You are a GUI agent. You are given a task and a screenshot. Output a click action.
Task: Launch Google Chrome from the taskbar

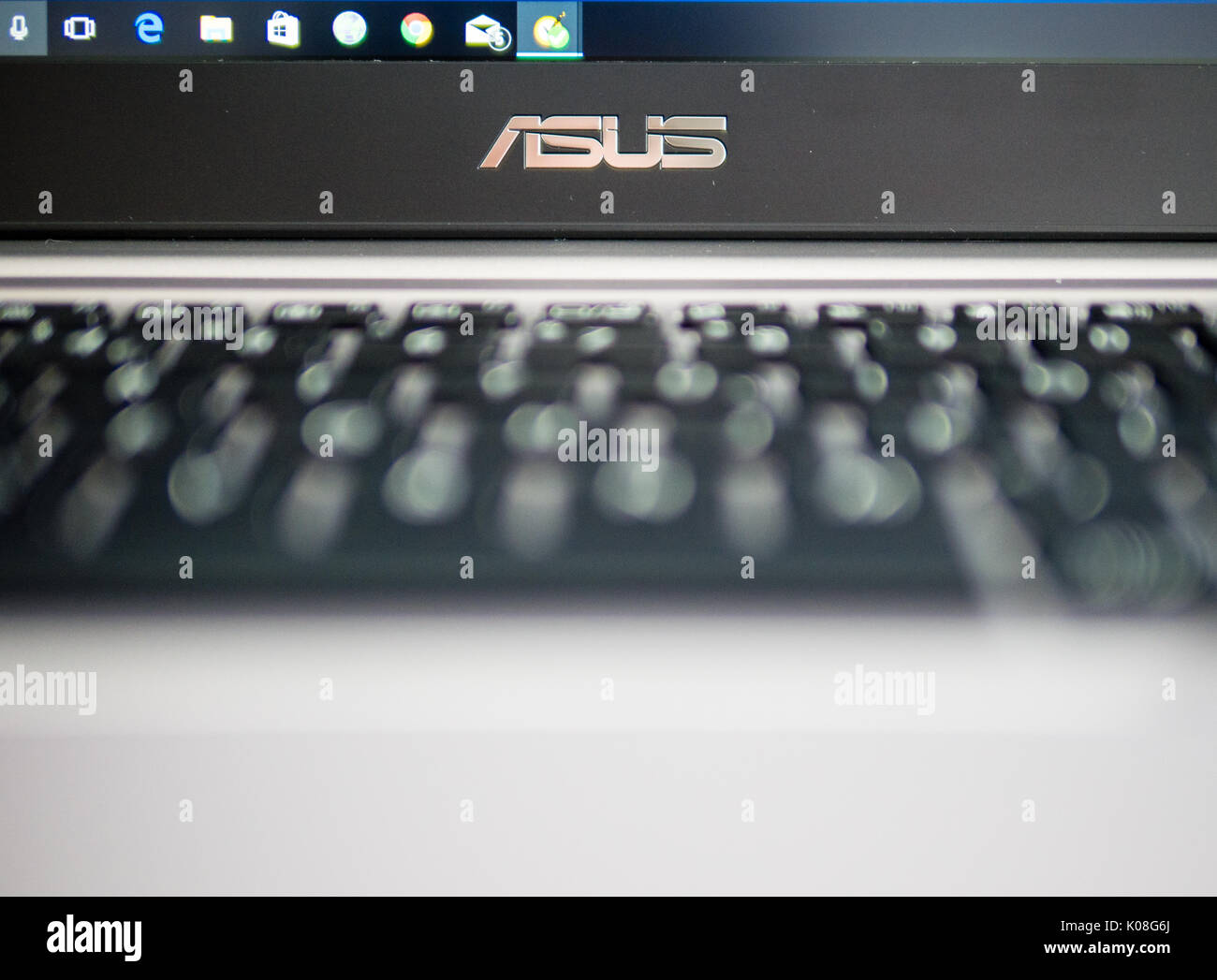[417, 30]
